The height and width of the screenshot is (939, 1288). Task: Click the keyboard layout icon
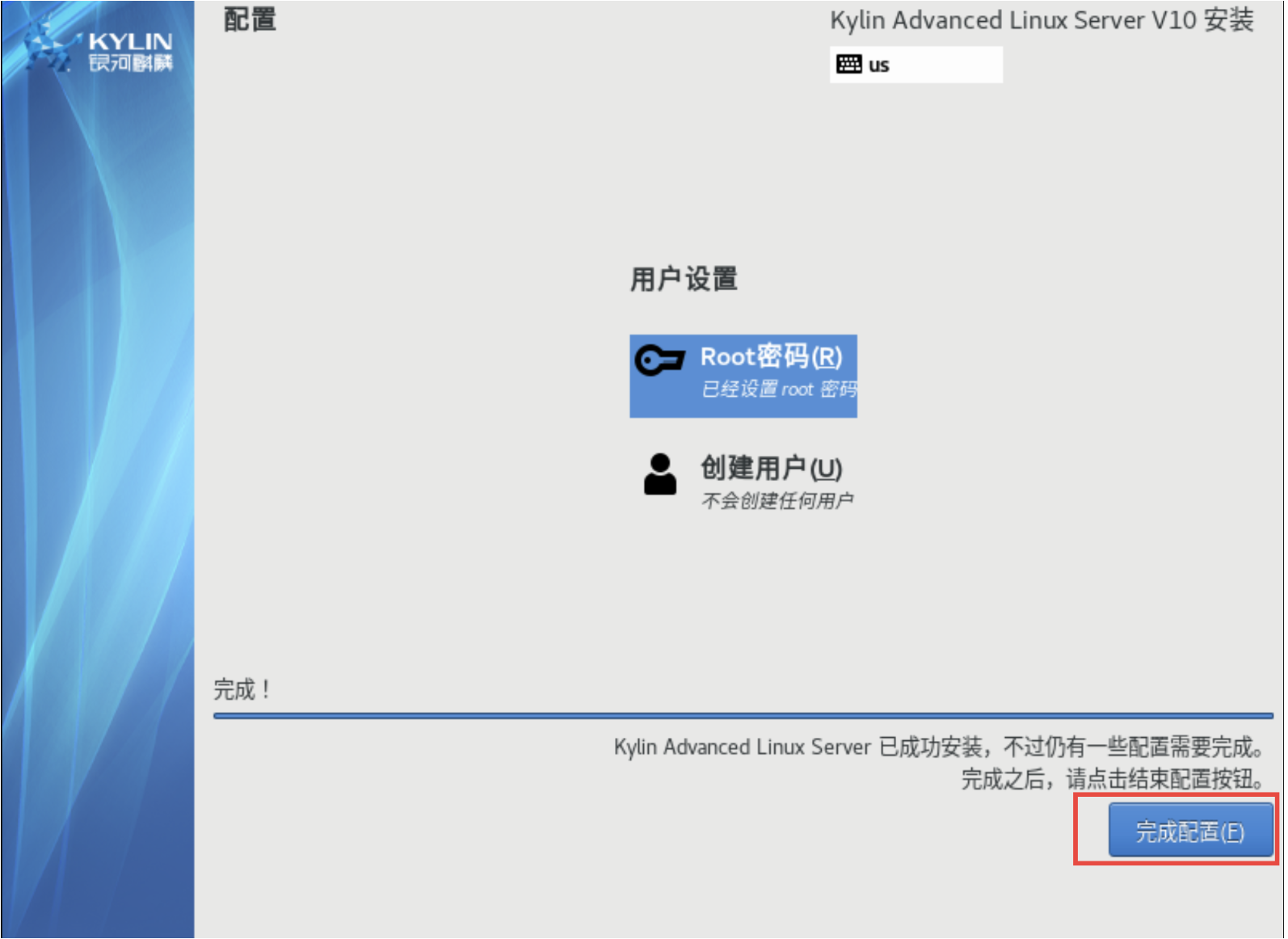pos(849,65)
